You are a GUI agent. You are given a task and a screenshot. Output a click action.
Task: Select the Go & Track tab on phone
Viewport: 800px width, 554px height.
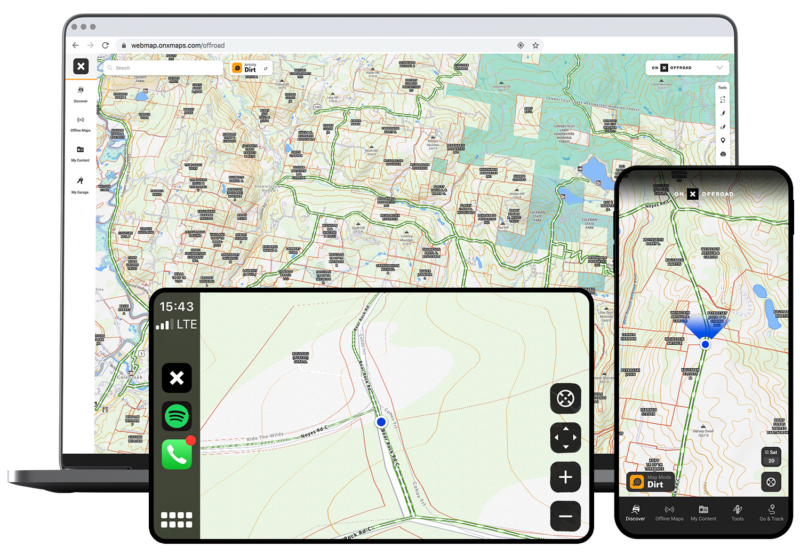coord(771,511)
